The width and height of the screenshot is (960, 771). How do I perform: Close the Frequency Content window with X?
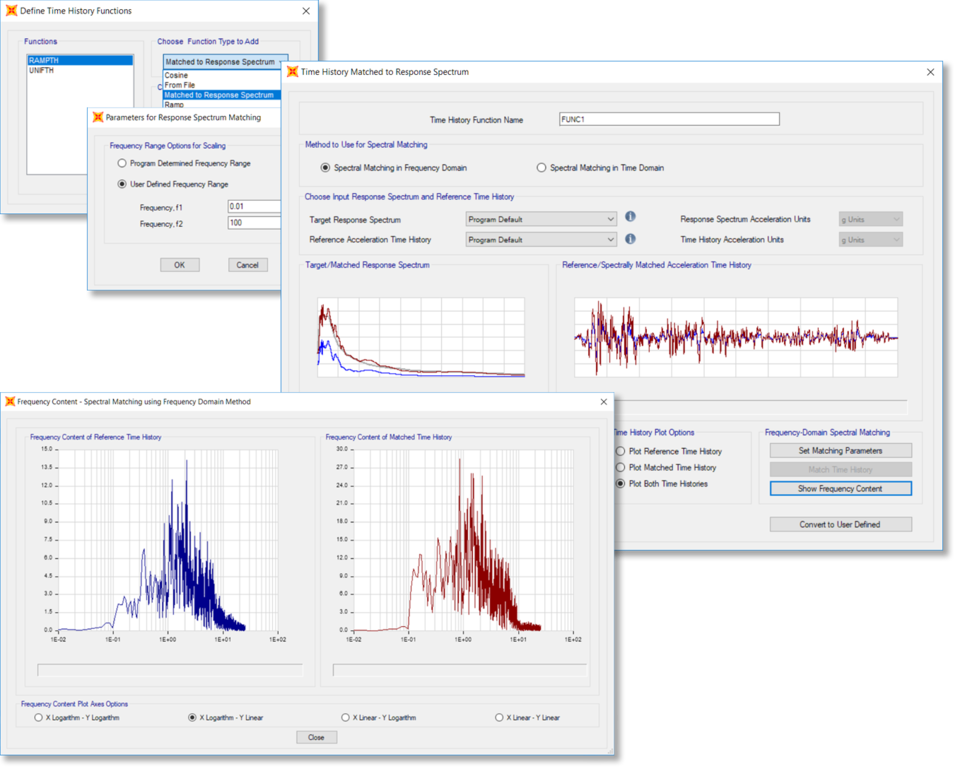tap(602, 402)
